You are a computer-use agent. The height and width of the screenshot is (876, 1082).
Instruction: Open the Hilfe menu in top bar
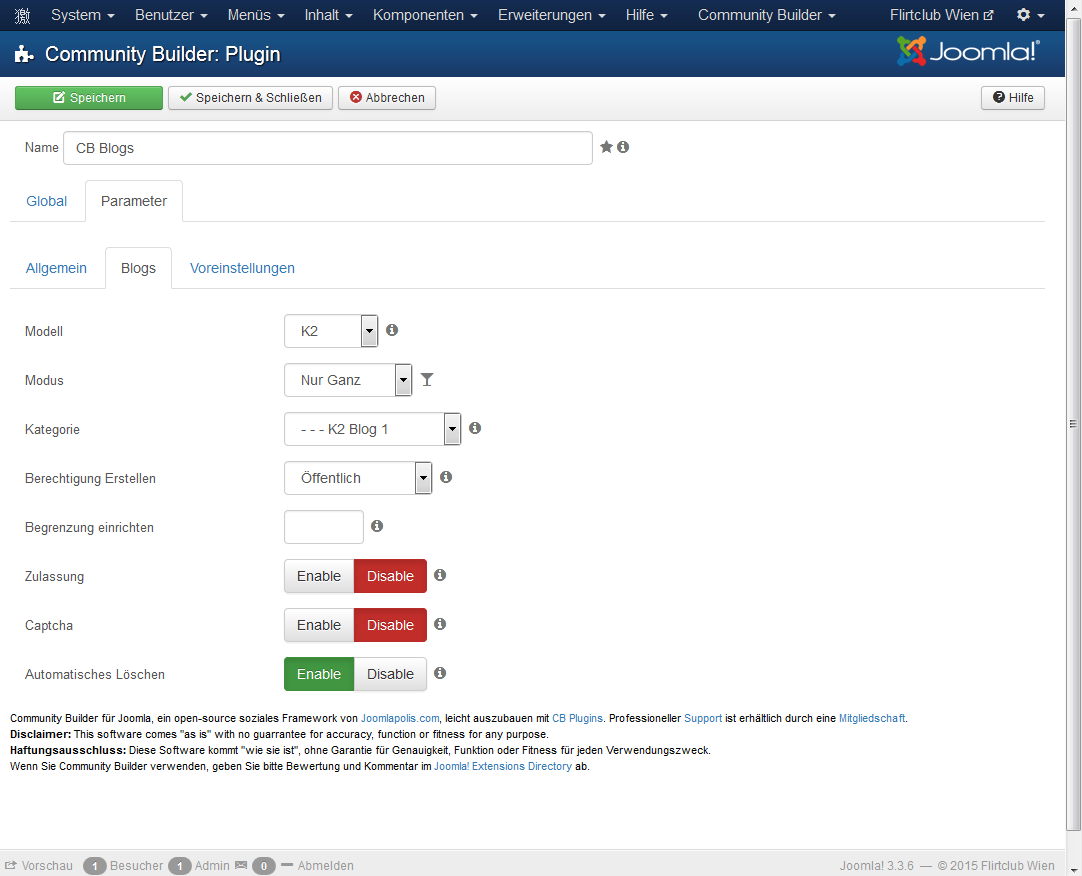click(647, 15)
